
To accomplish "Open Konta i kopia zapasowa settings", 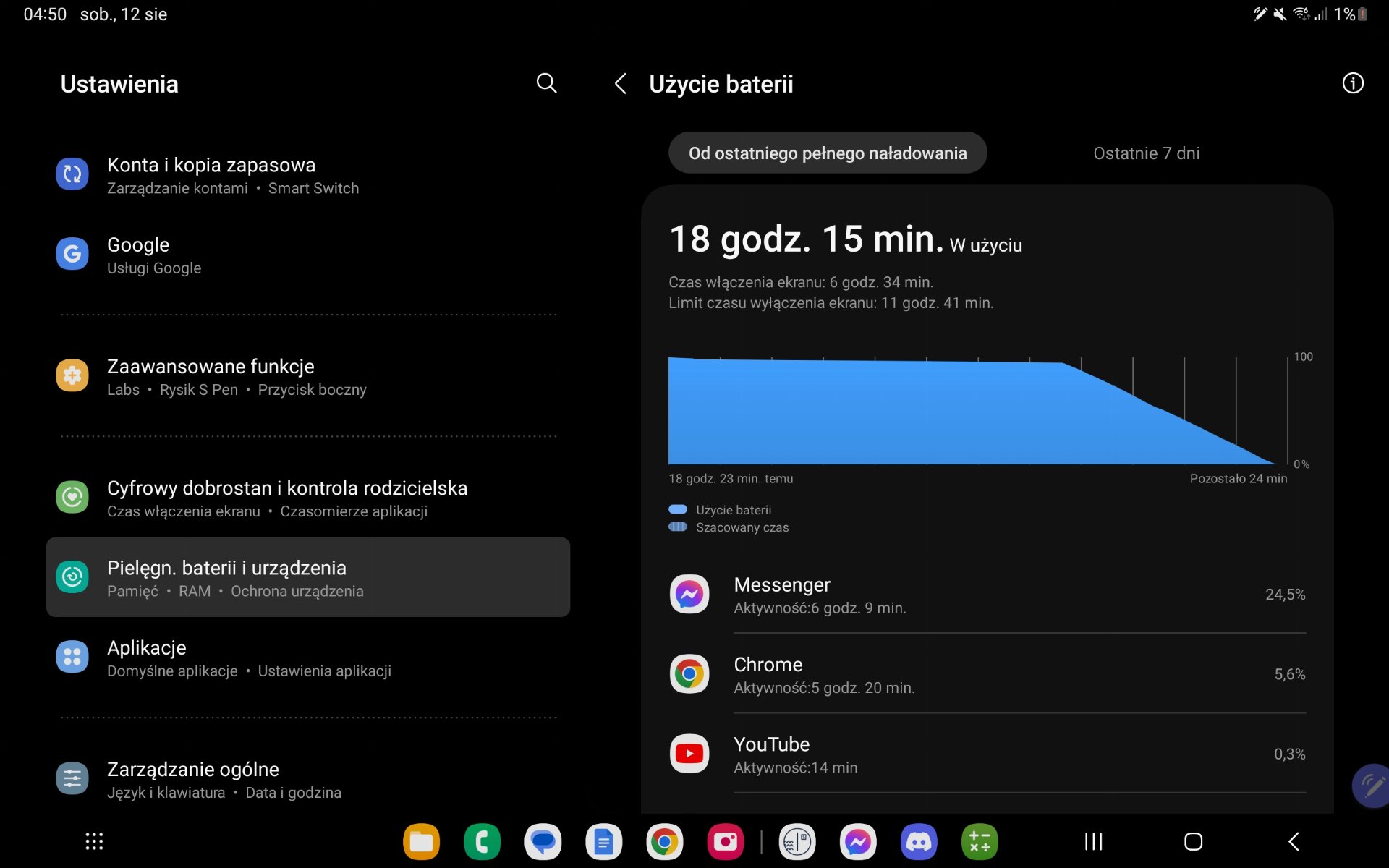I will 308,176.
